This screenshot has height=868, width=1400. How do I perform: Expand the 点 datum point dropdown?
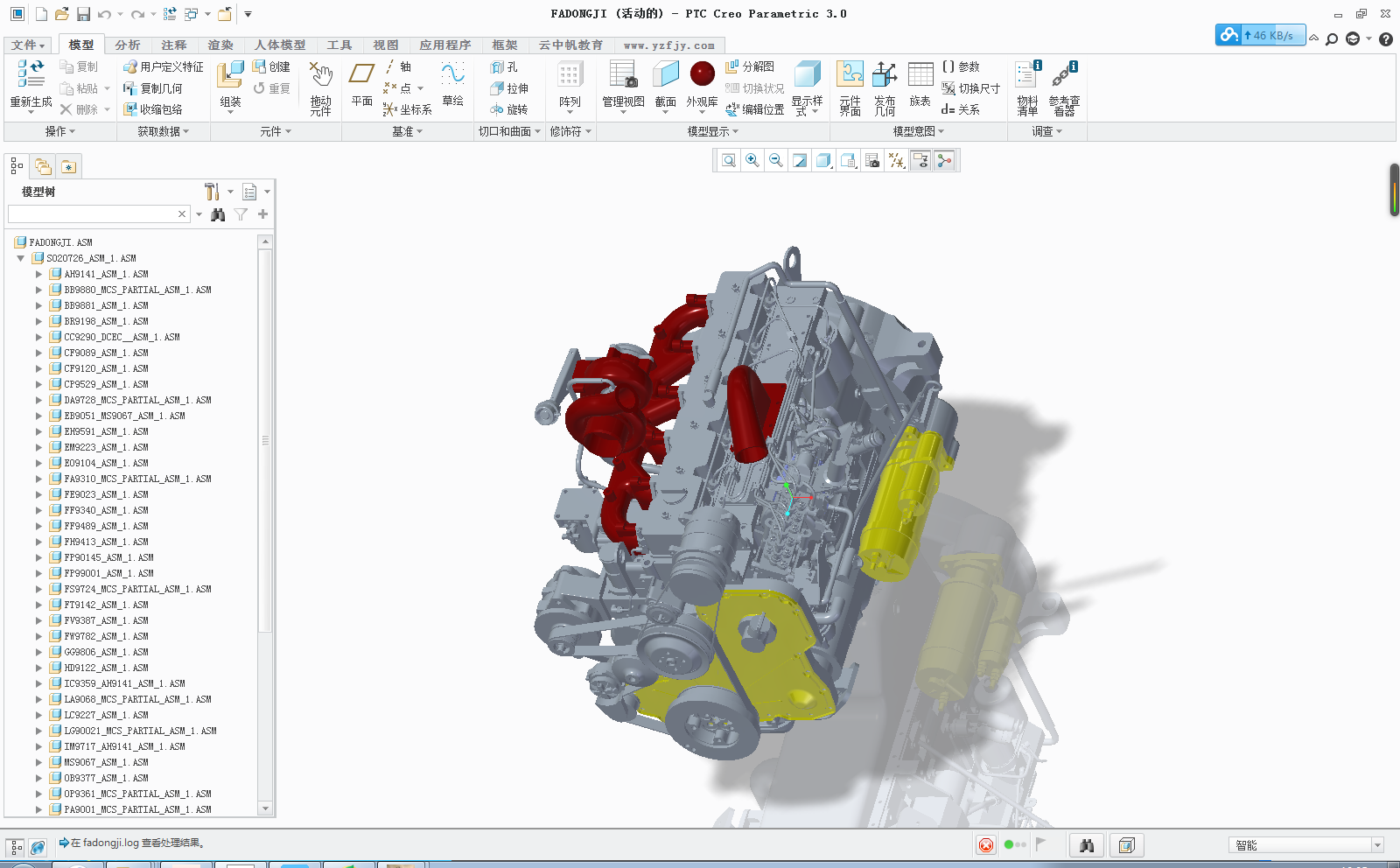pos(418,87)
